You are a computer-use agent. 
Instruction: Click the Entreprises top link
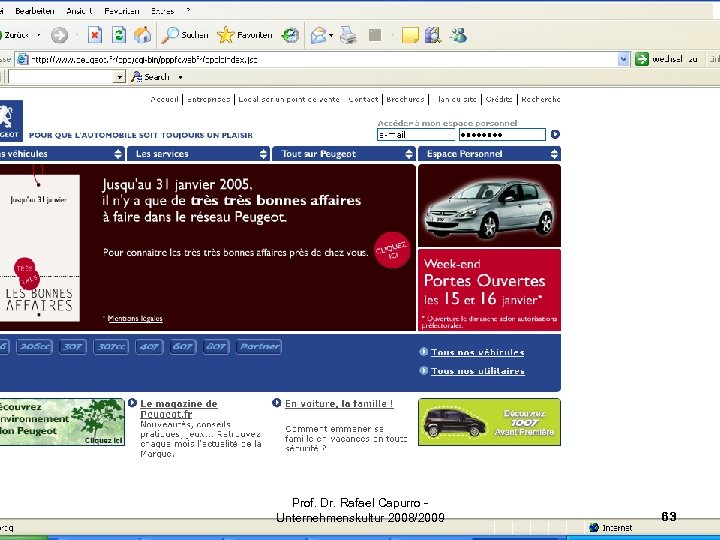[208, 99]
